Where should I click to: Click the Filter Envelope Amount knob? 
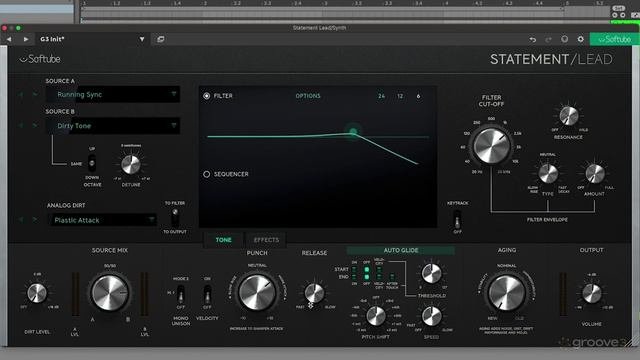(595, 173)
